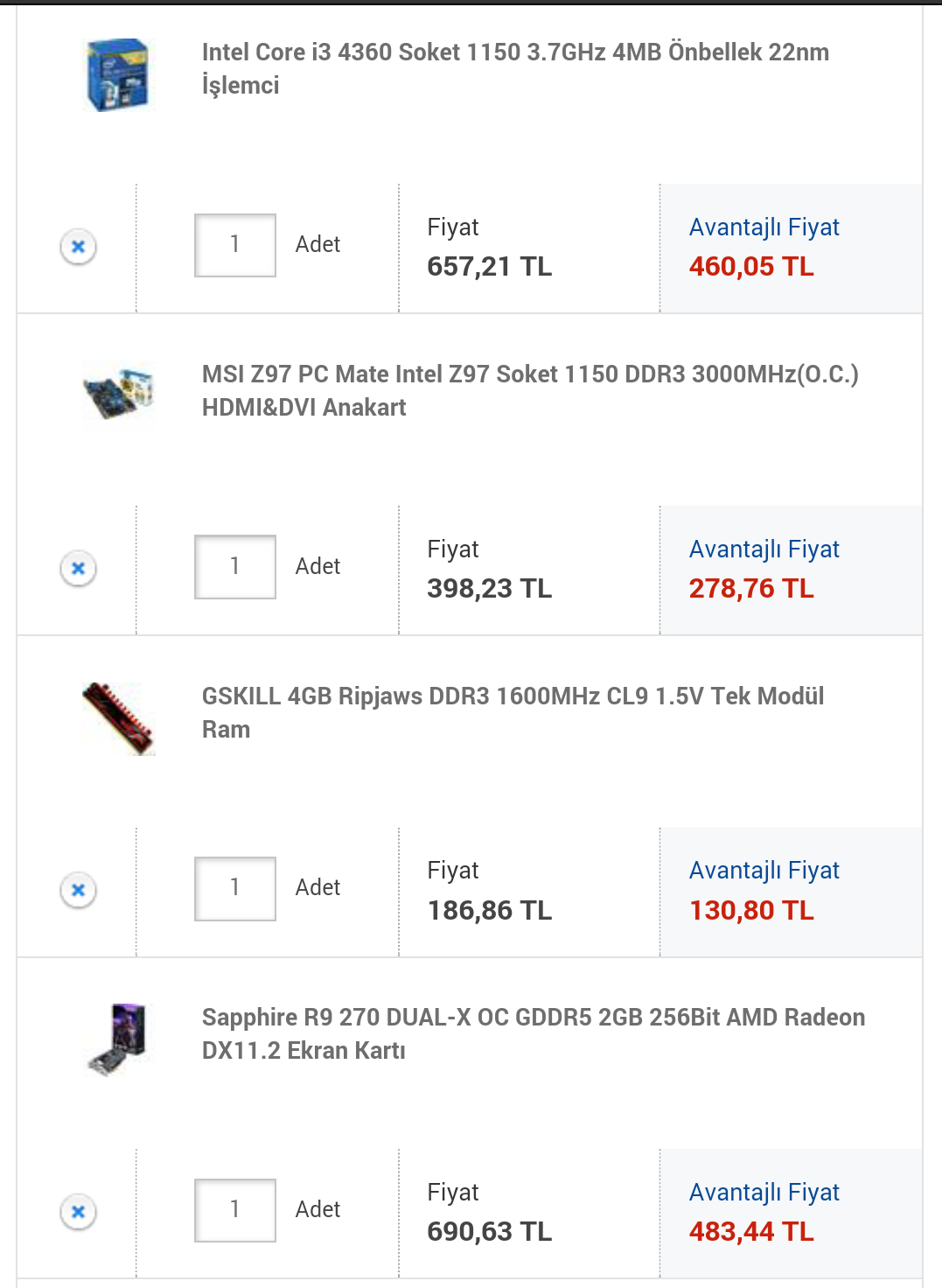The image size is (942, 1288).
Task: Remove Intel Core i3 4360 from cart
Action: pyautogui.click(x=78, y=247)
